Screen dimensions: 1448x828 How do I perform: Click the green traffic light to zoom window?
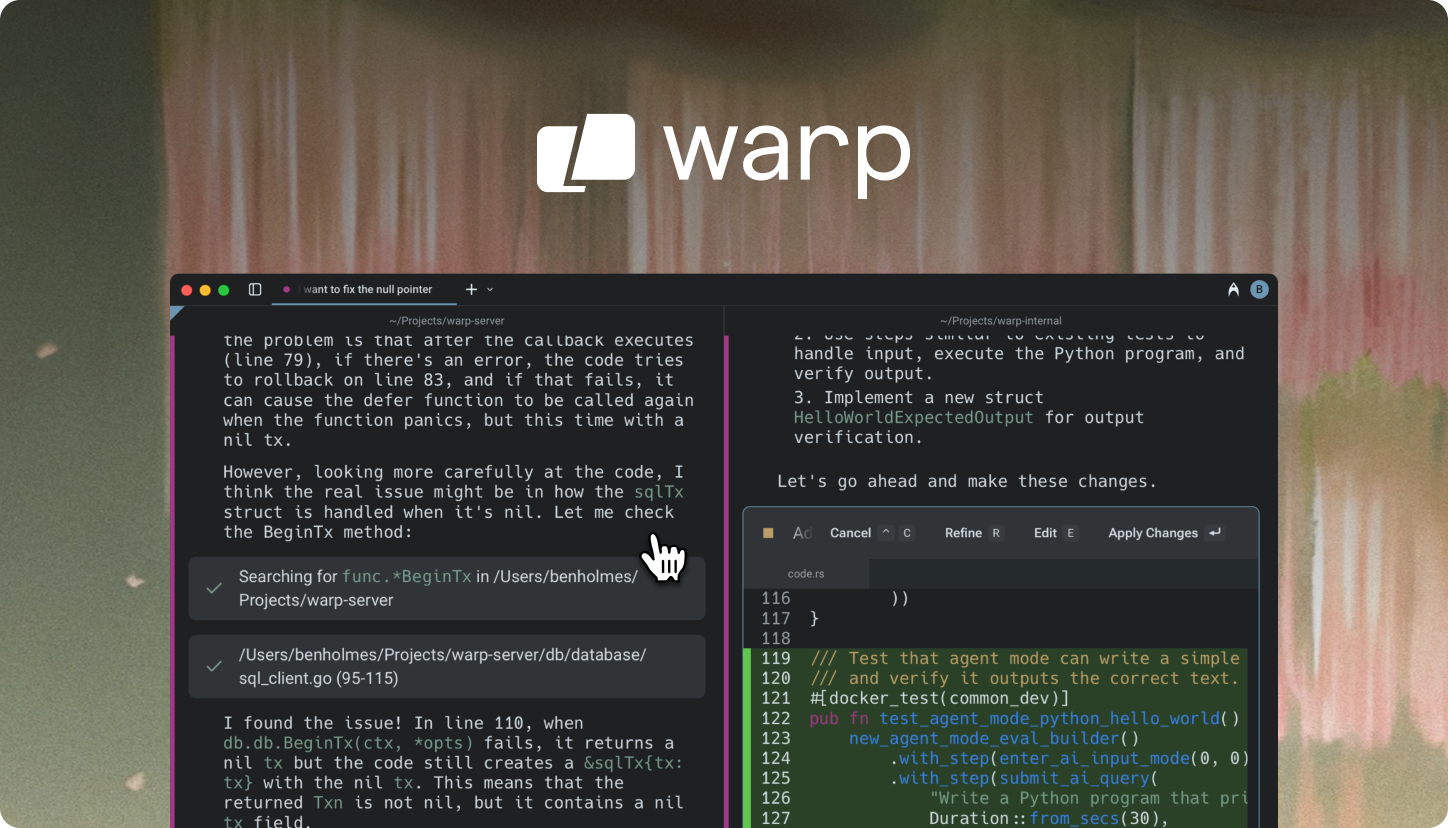point(221,289)
